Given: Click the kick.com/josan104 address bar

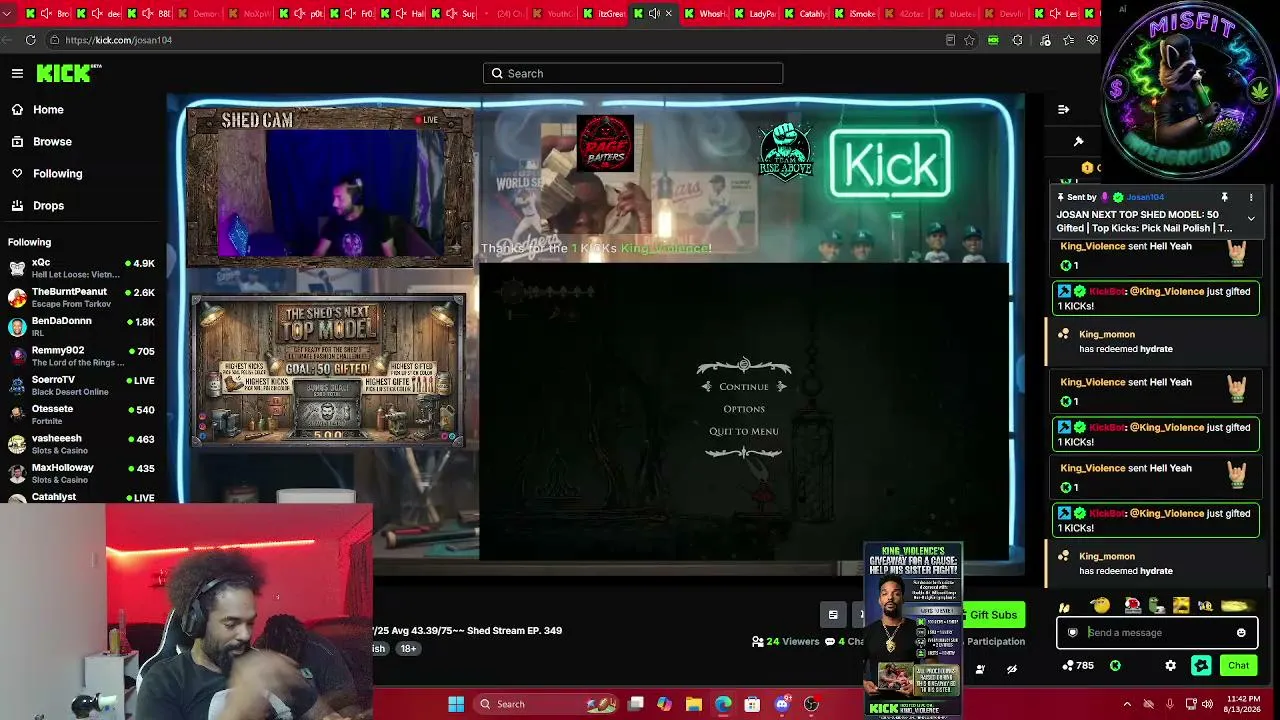Looking at the screenshot, I should point(500,40).
